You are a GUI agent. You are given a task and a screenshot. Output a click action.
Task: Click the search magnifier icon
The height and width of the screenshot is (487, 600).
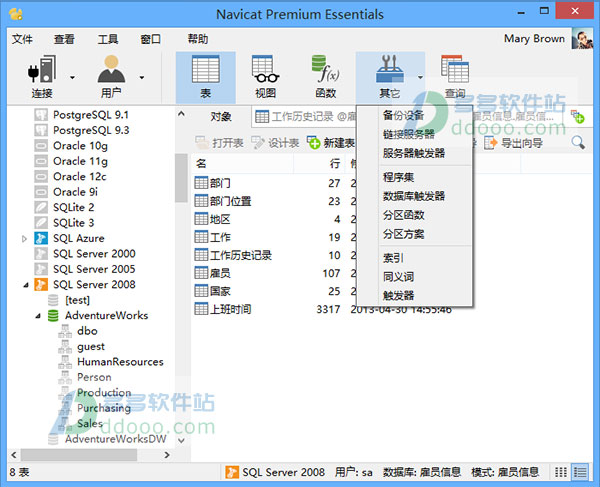578,143
